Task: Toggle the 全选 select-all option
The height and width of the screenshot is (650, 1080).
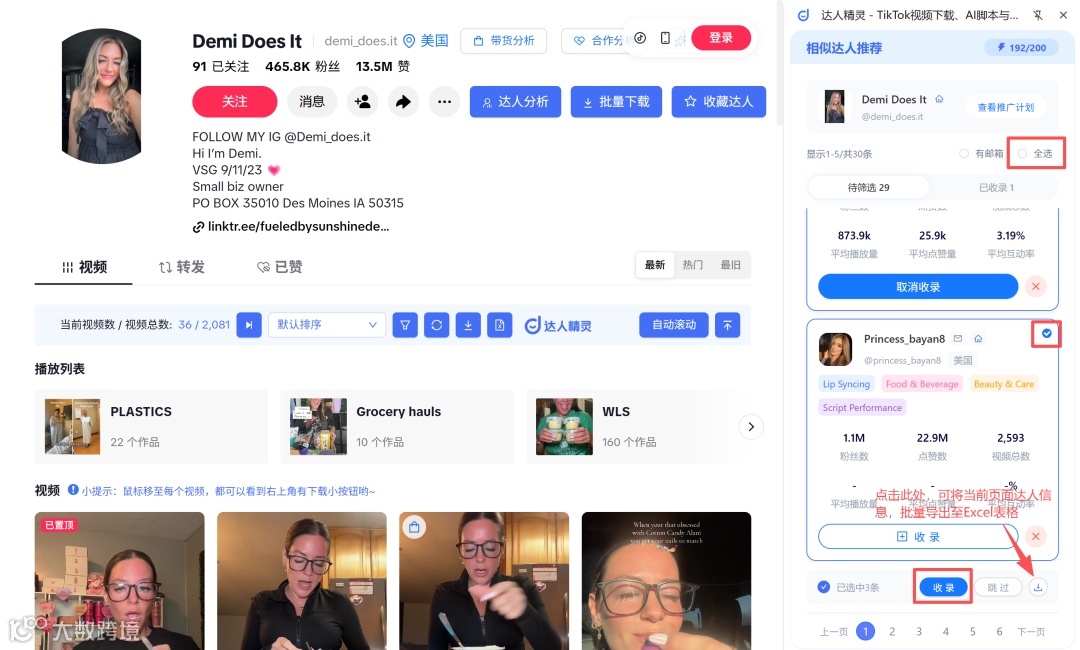Action: (1022, 154)
